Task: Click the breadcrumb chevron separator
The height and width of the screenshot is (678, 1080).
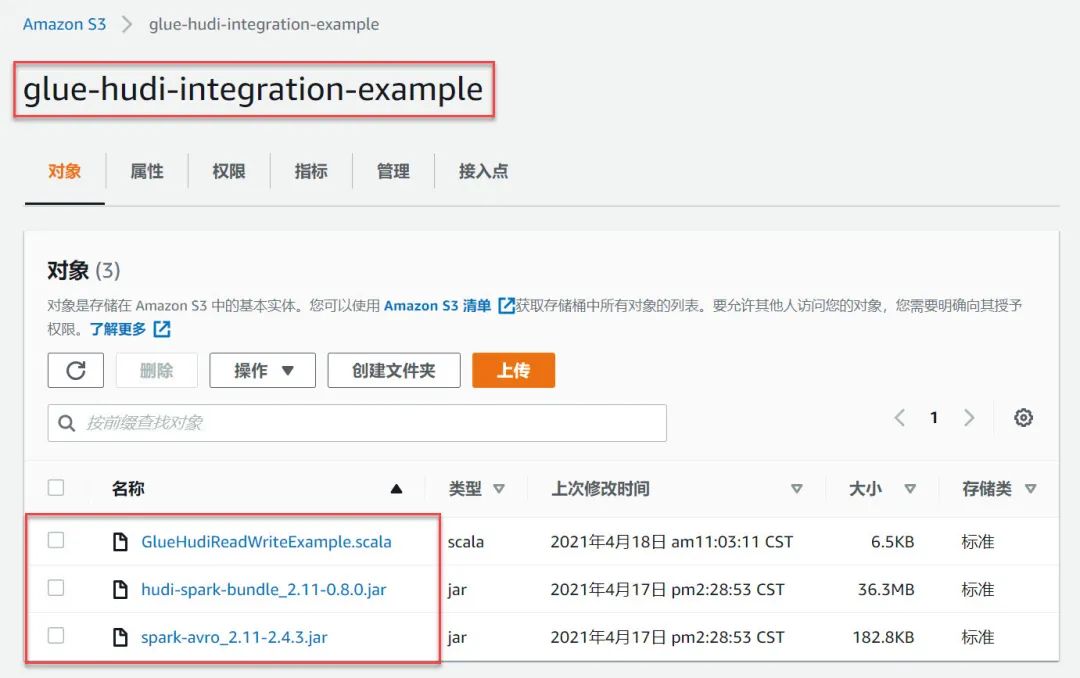Action: (x=127, y=25)
